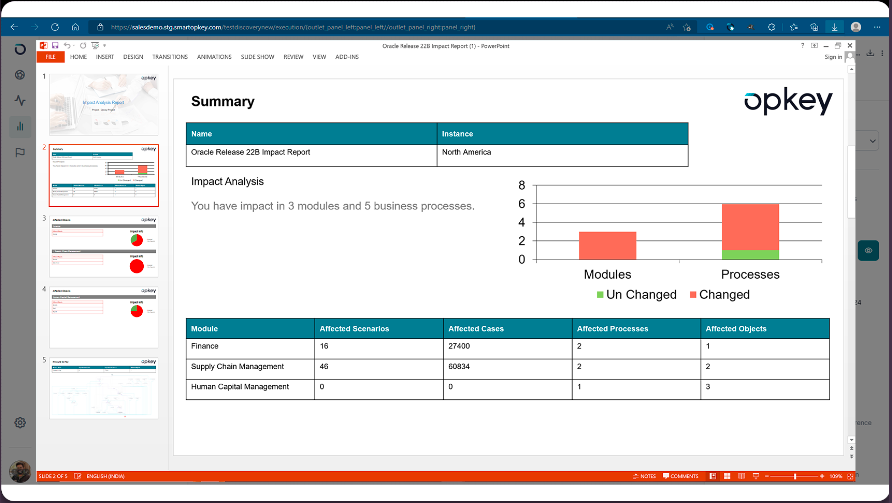Screen dimensions: 892x503
Task: Open the FILE tab
Action: [x=51, y=57]
